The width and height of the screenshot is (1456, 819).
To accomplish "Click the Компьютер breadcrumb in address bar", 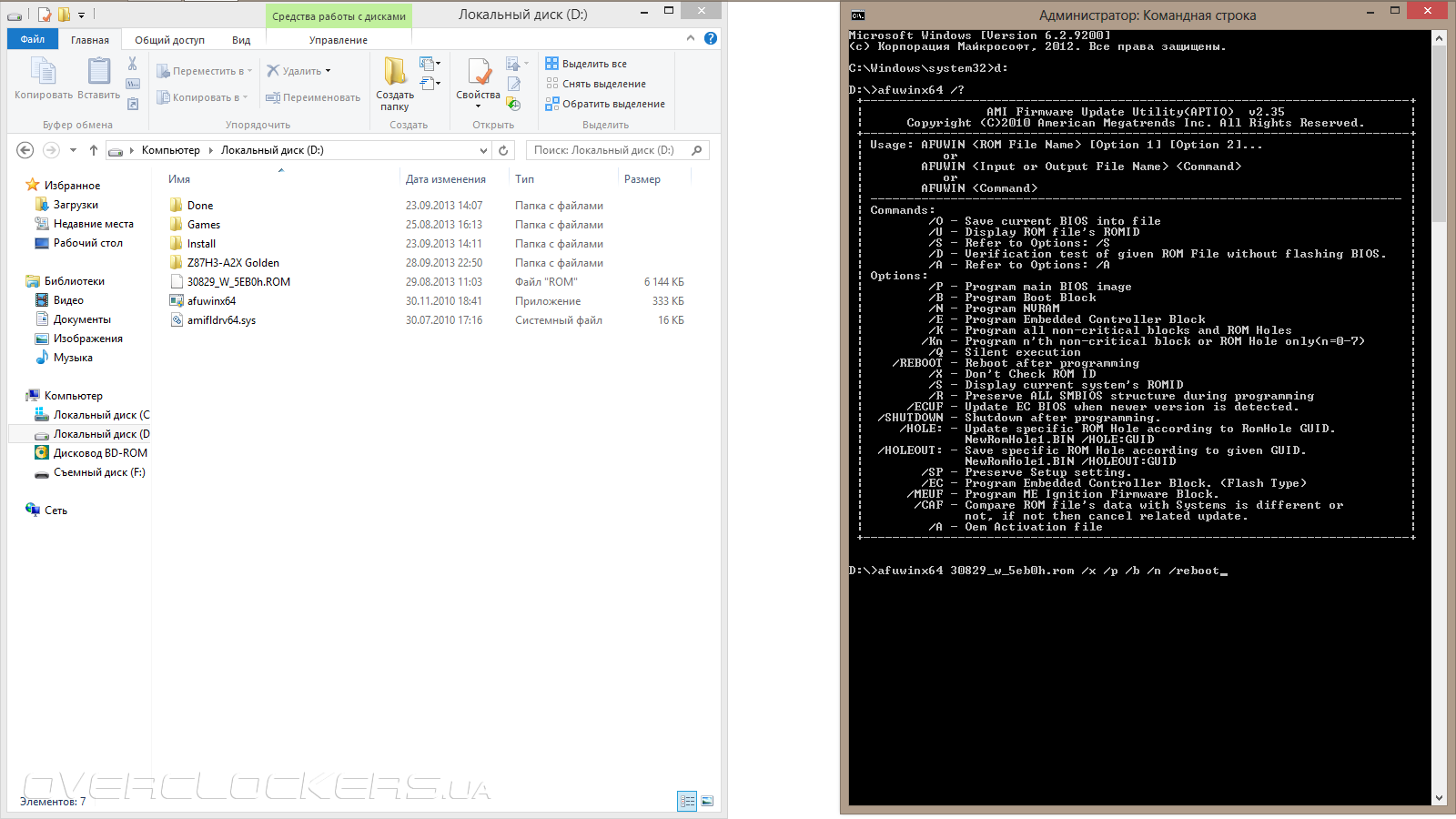I will pos(170,150).
